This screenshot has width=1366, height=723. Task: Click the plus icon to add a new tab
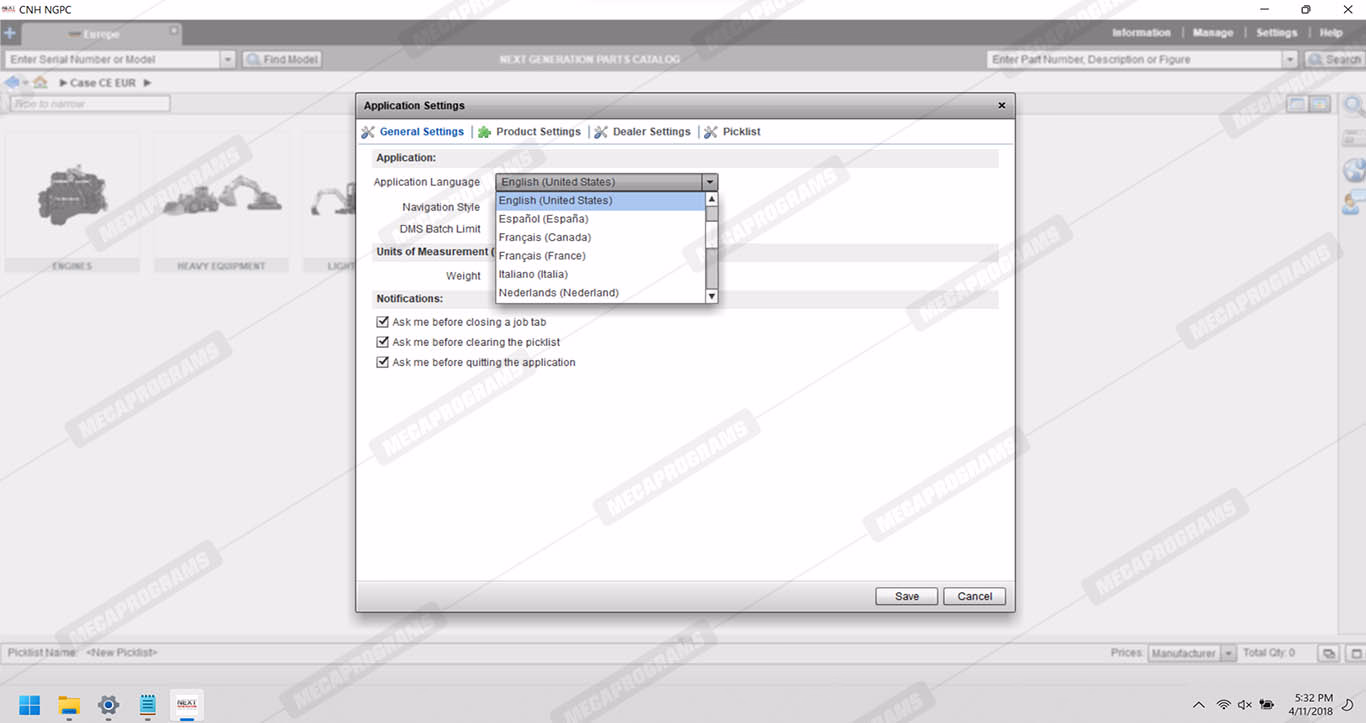[10, 33]
